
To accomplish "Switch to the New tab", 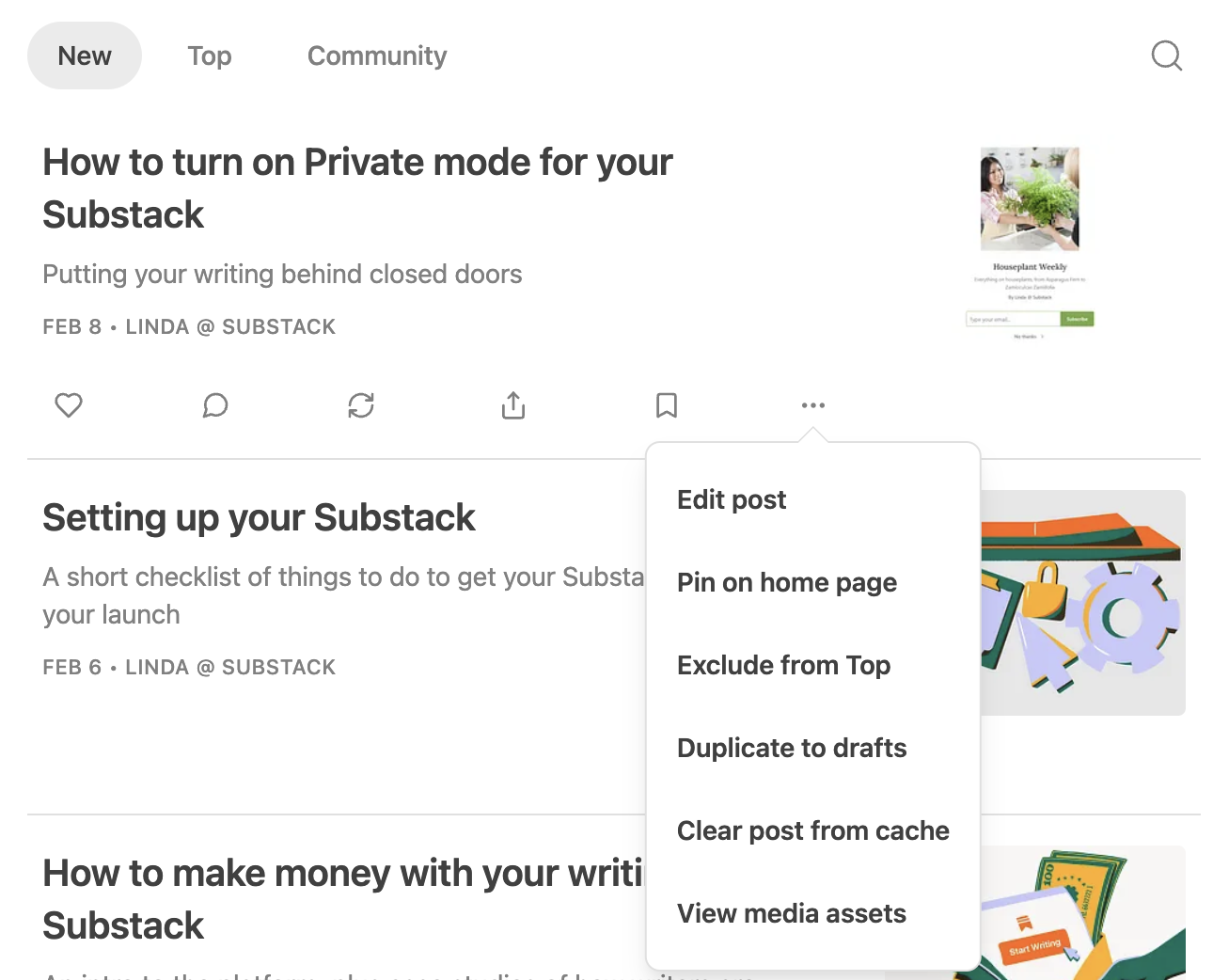I will [85, 55].
